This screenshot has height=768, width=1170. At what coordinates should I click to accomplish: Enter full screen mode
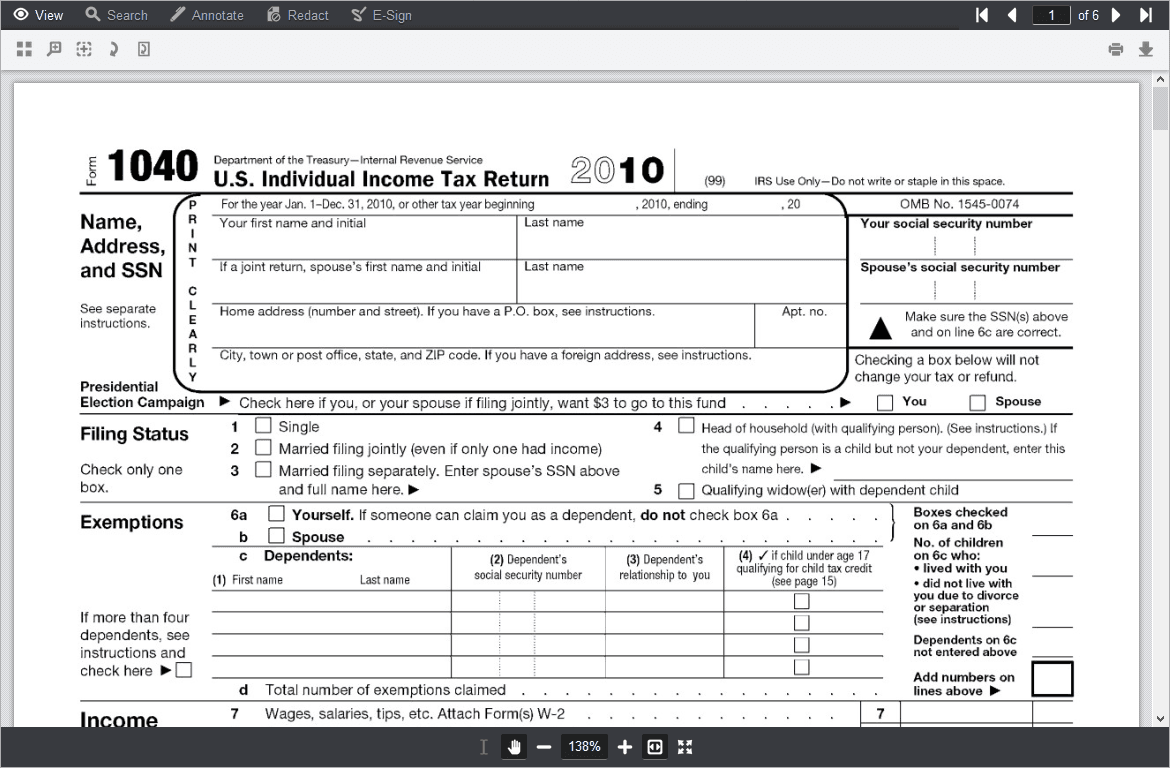point(685,746)
